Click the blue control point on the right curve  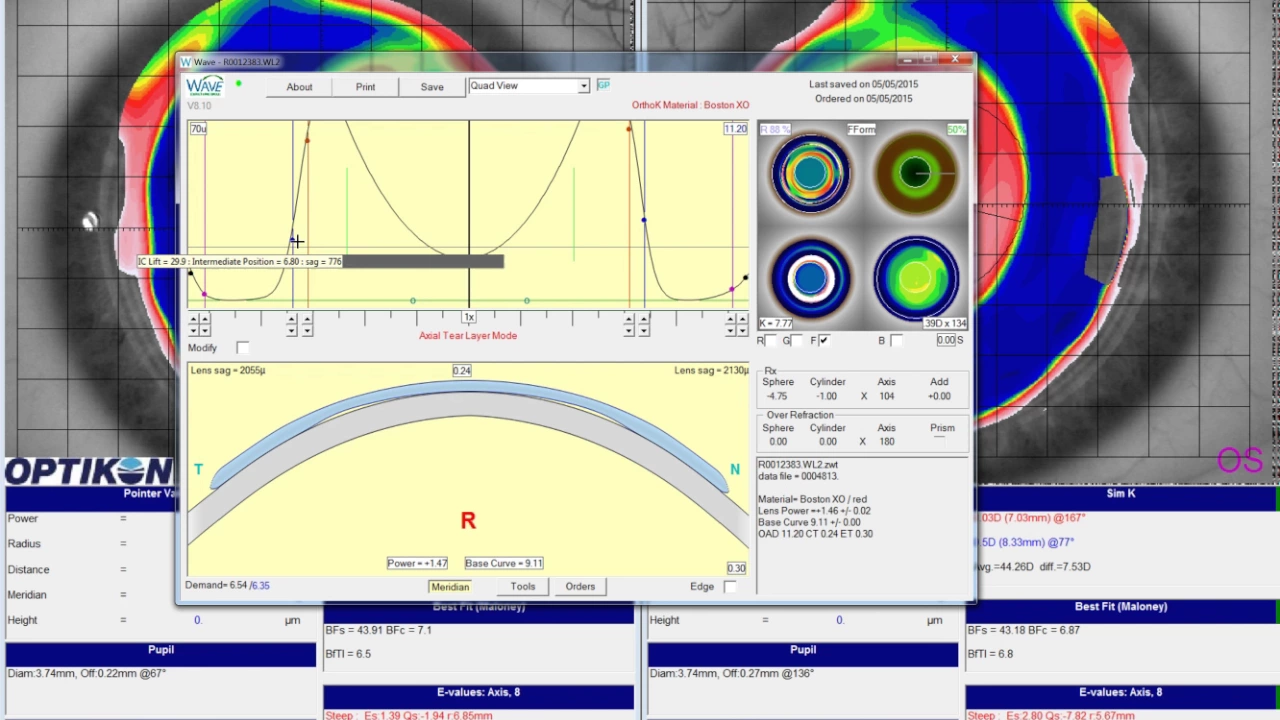(644, 220)
